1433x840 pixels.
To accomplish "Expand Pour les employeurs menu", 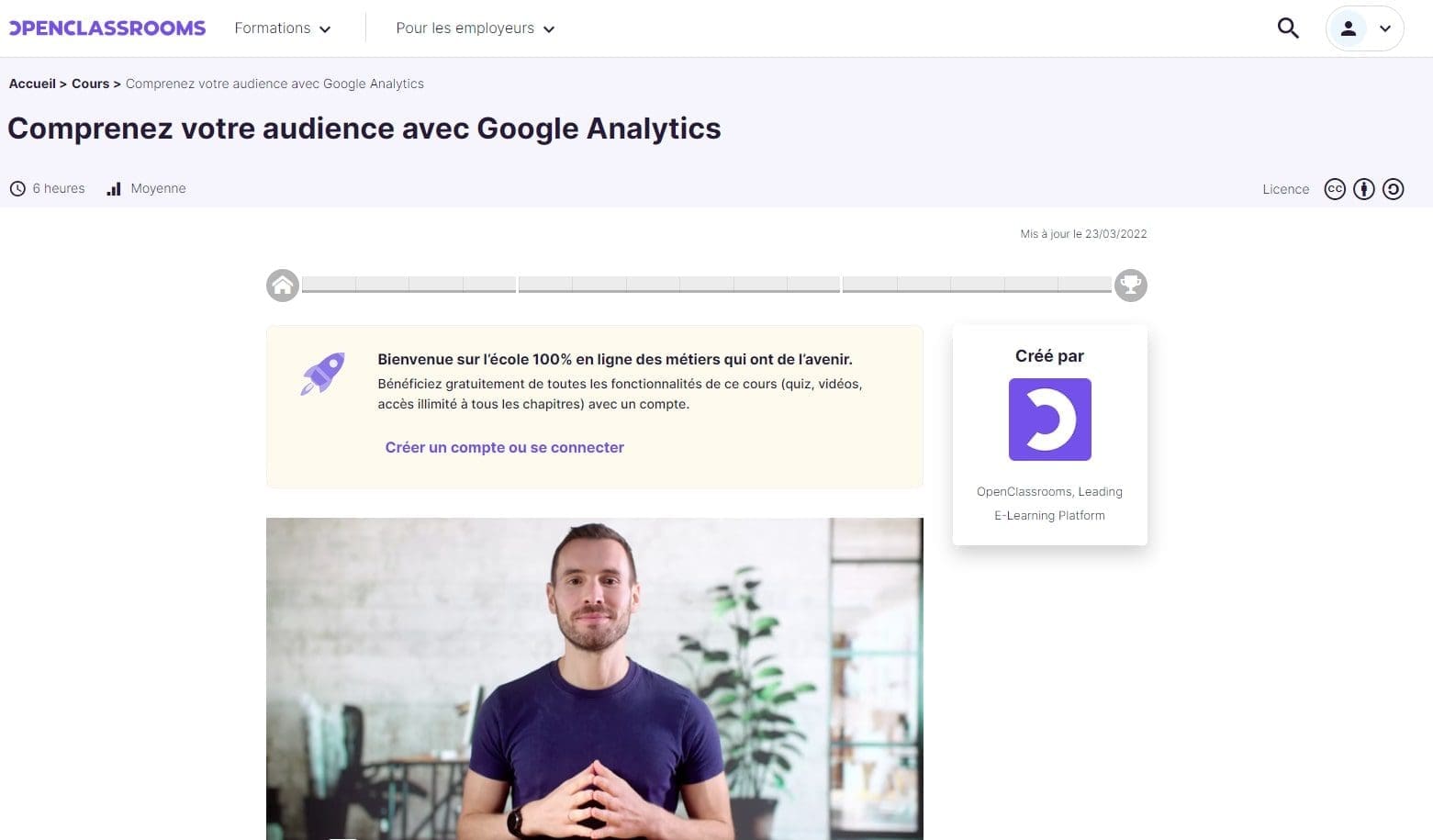I will [475, 28].
